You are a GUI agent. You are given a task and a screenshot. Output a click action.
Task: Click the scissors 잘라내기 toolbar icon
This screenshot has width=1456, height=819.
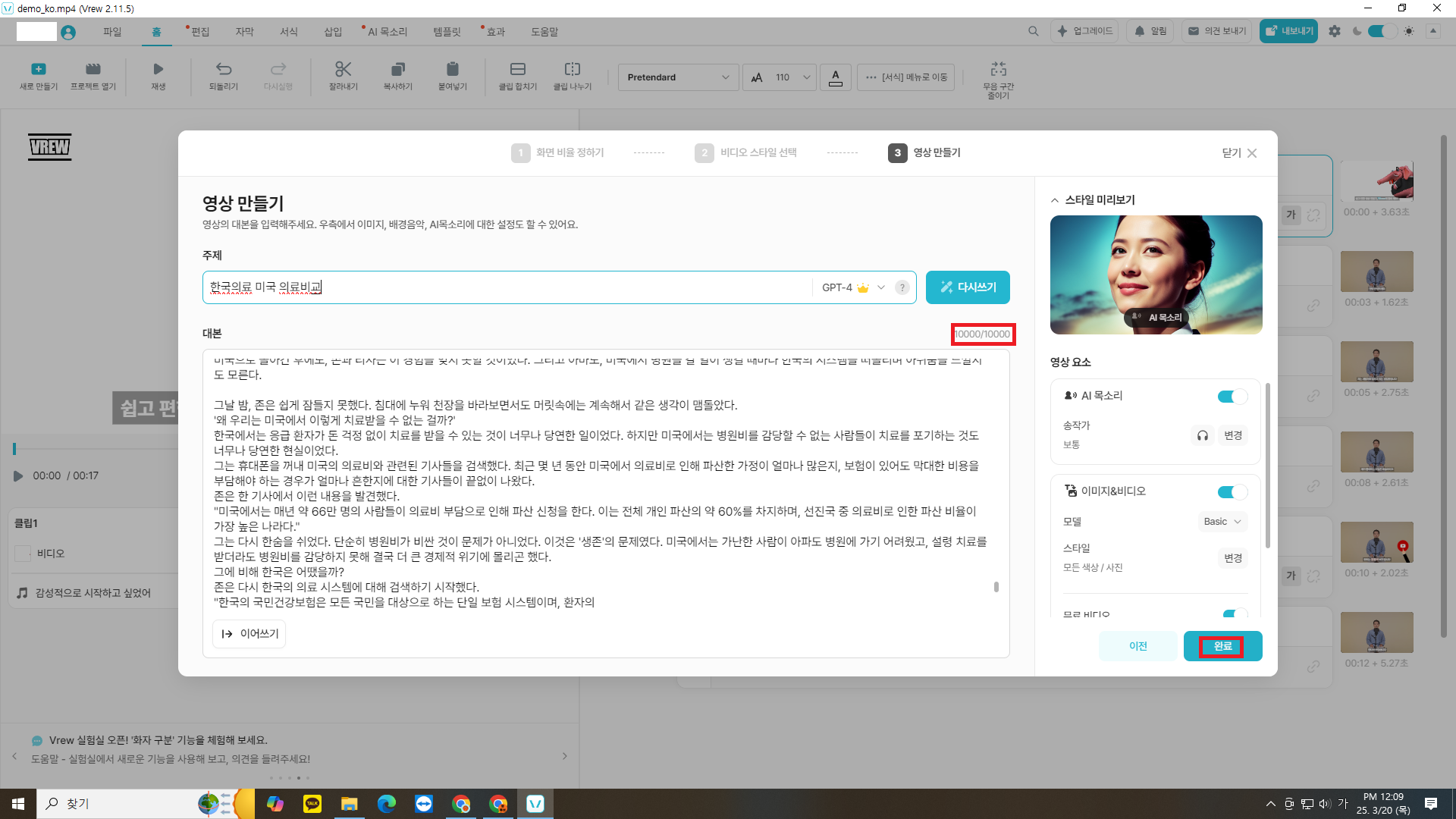pos(343,70)
